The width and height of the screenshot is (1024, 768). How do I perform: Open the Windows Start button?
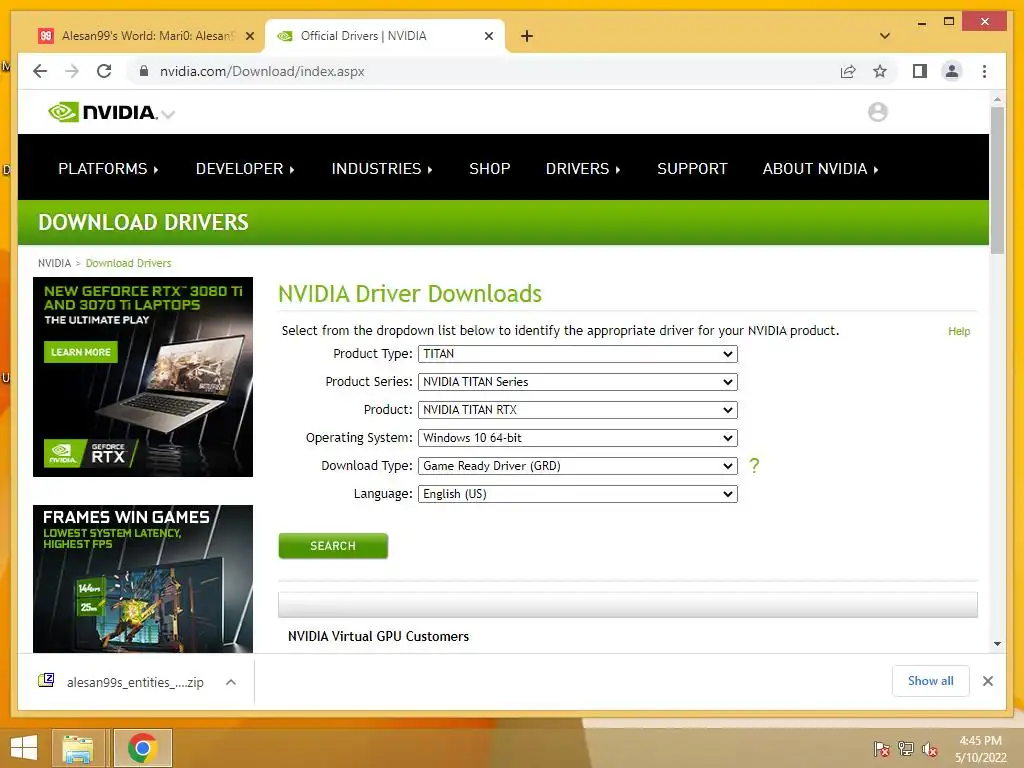[24, 748]
